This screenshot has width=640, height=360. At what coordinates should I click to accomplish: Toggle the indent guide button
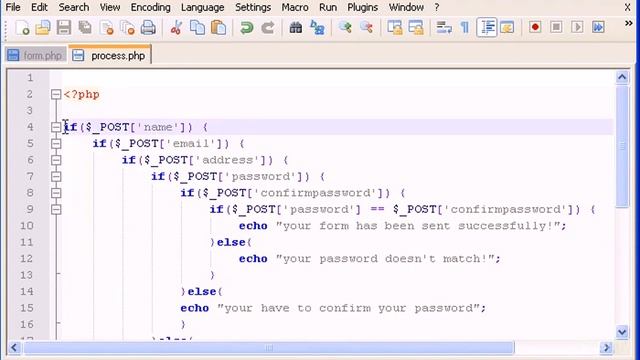pyautogui.click(x=487, y=28)
